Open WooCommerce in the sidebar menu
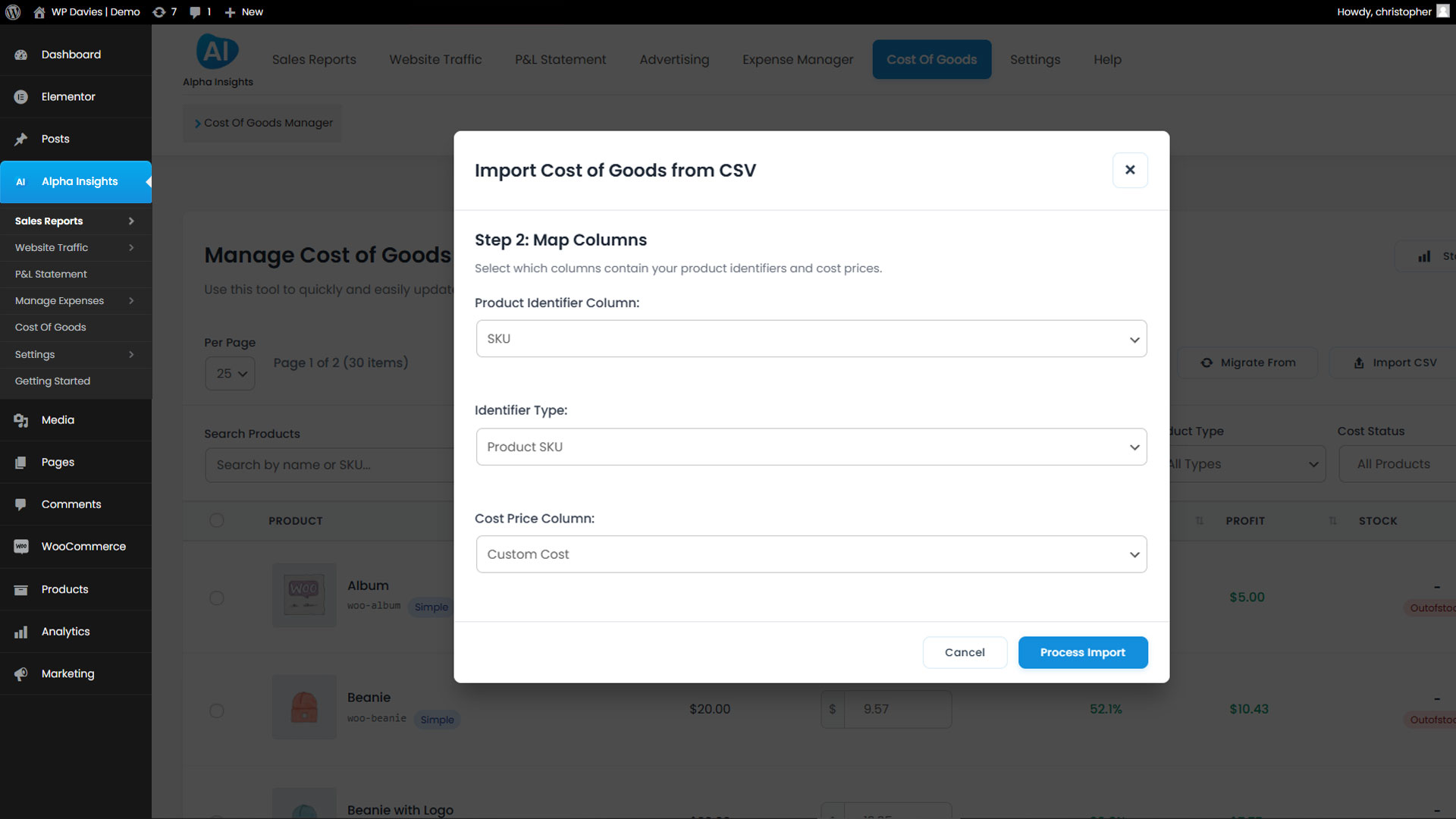Screen dimensions: 1456x819 (x=83, y=546)
